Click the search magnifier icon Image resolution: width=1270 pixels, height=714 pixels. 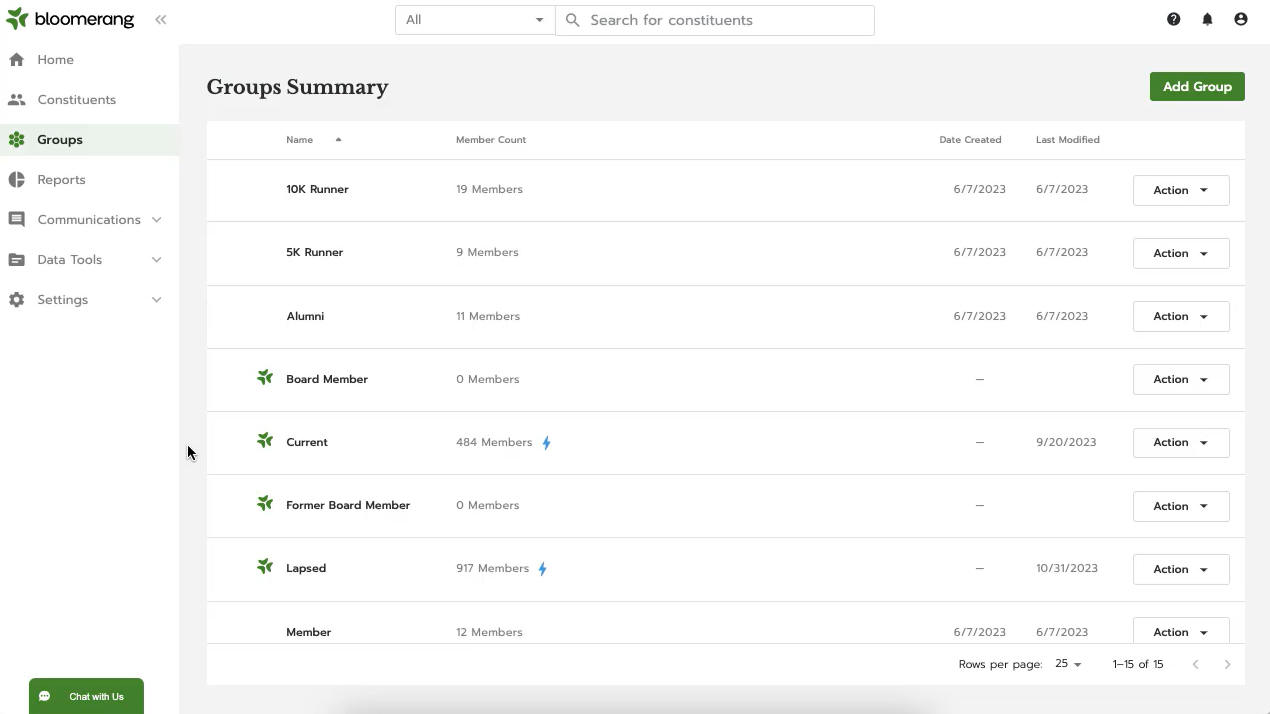pyautogui.click(x=573, y=20)
